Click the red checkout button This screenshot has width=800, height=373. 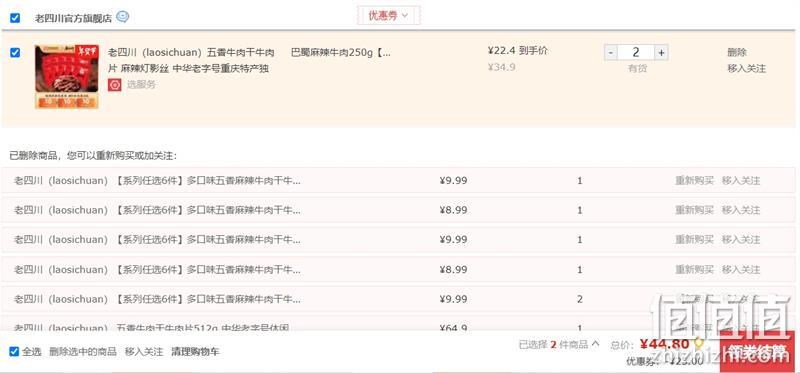pyautogui.click(x=757, y=352)
